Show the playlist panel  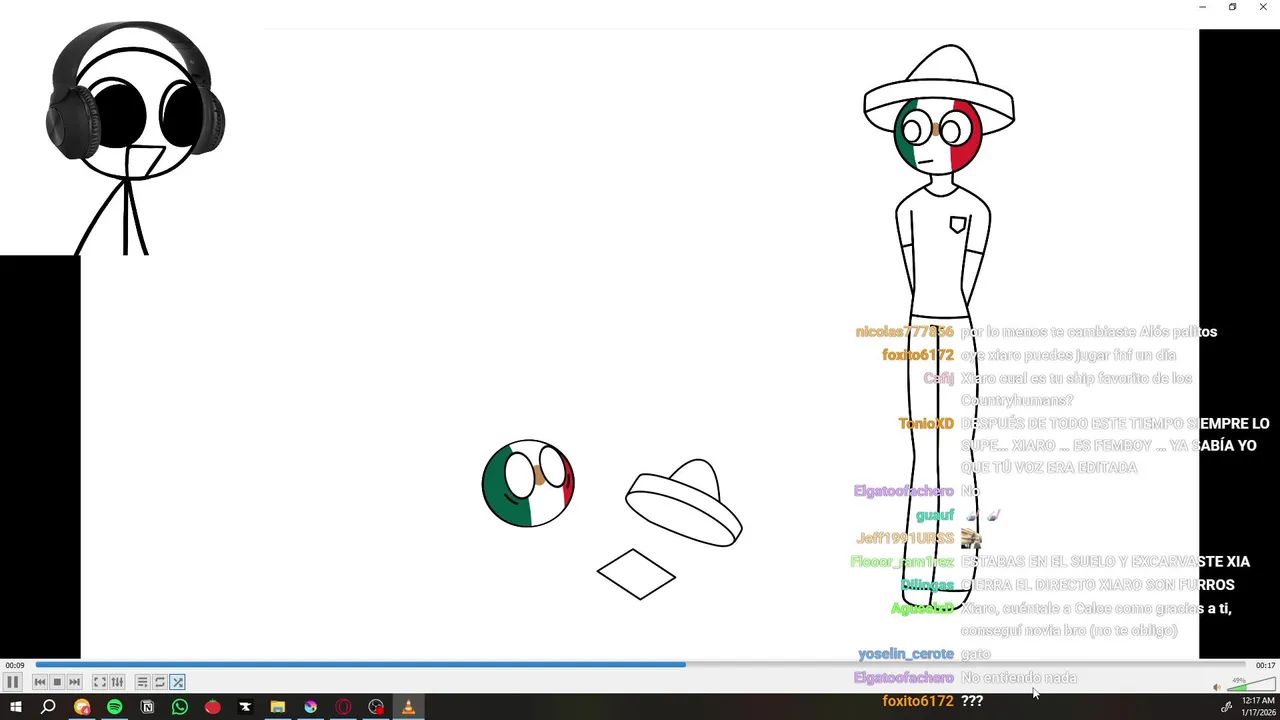(142, 682)
